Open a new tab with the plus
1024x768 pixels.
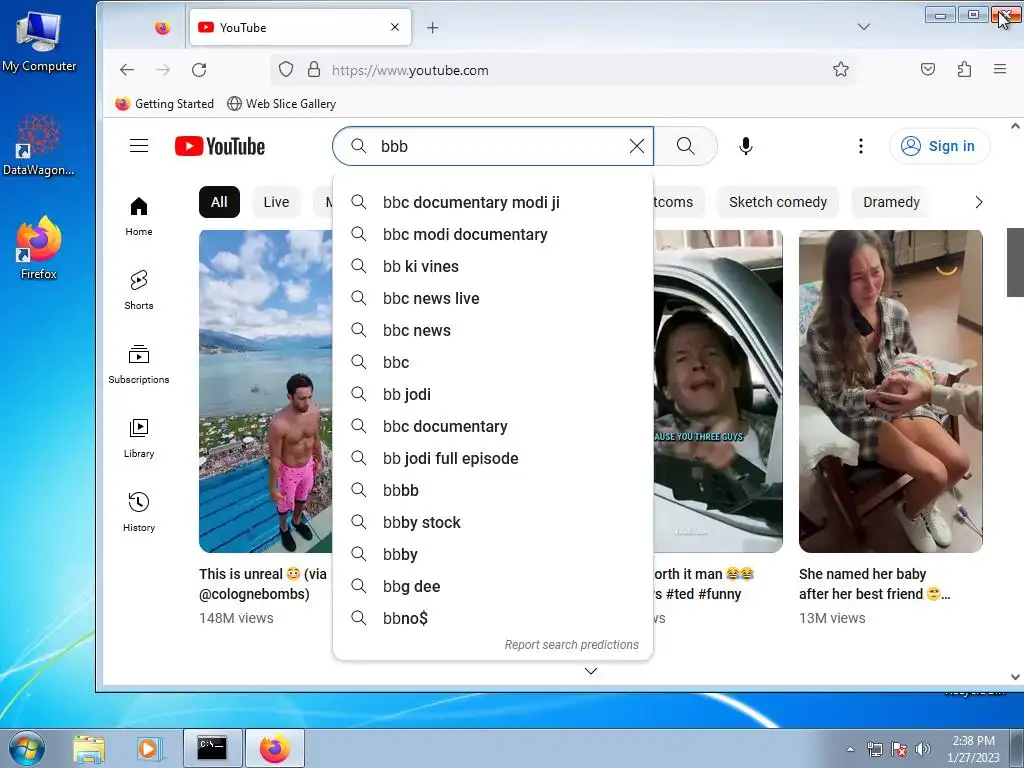coord(432,27)
